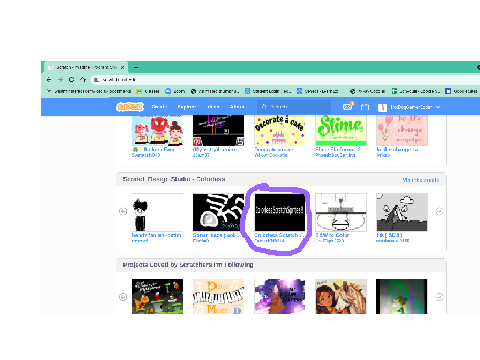This screenshot has height=360, width=480.
Task: Reload the page with the refresh icon
Action: (71, 80)
